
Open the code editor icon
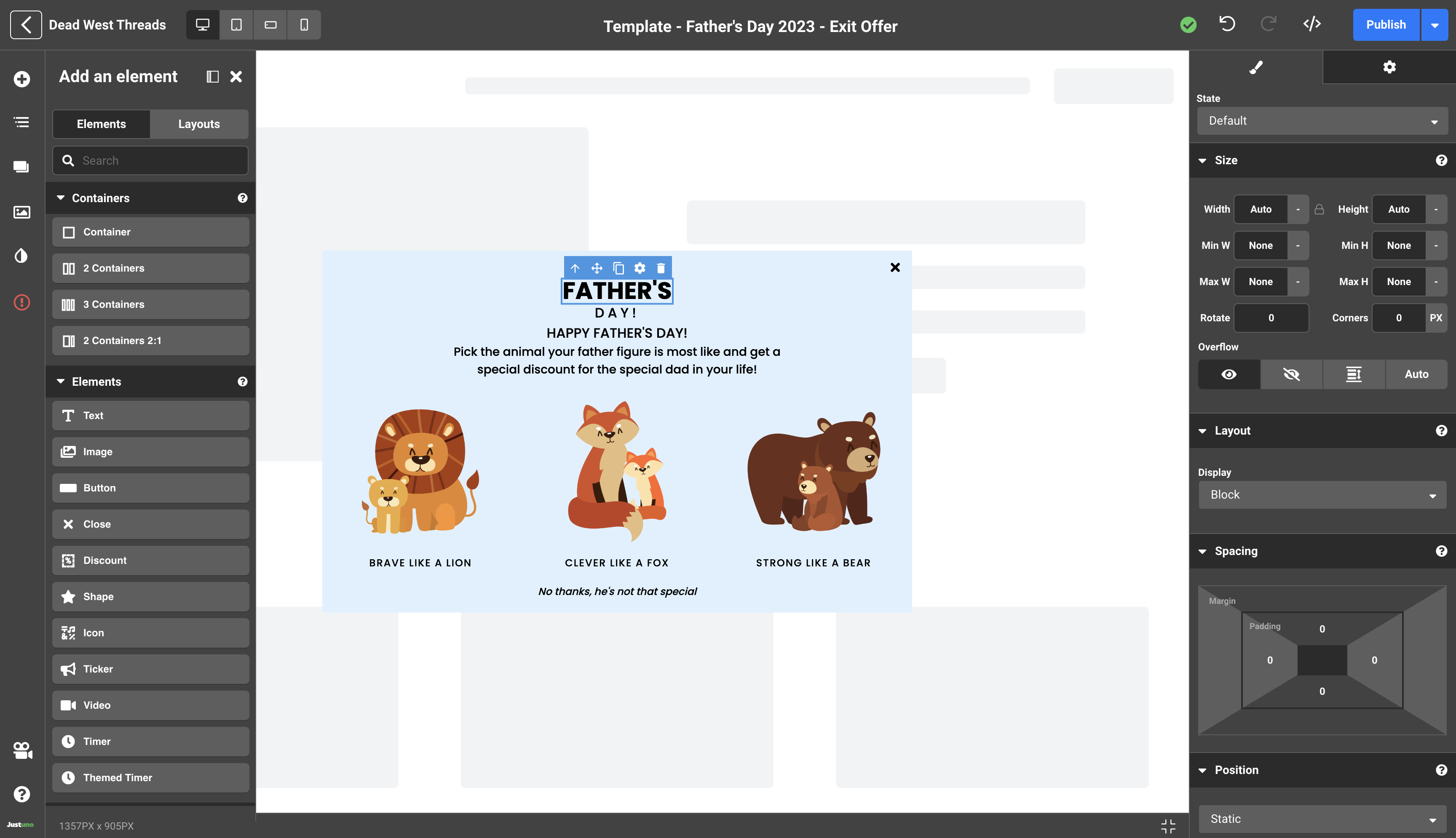1312,24
